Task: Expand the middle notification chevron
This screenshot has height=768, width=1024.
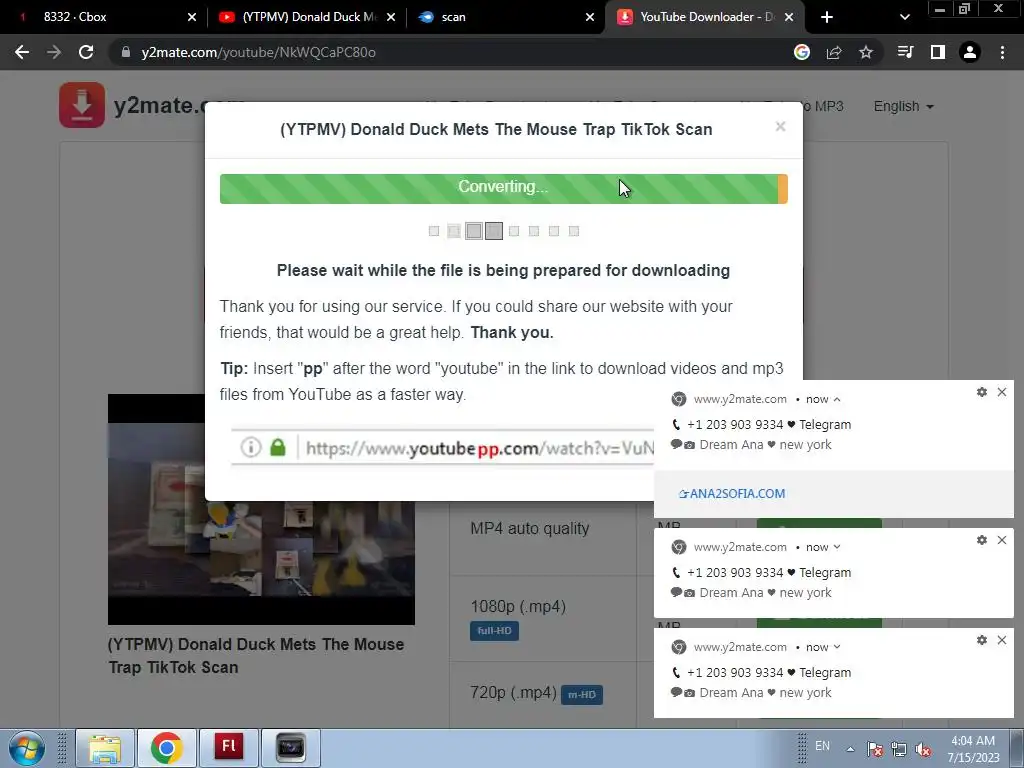Action: click(x=837, y=547)
